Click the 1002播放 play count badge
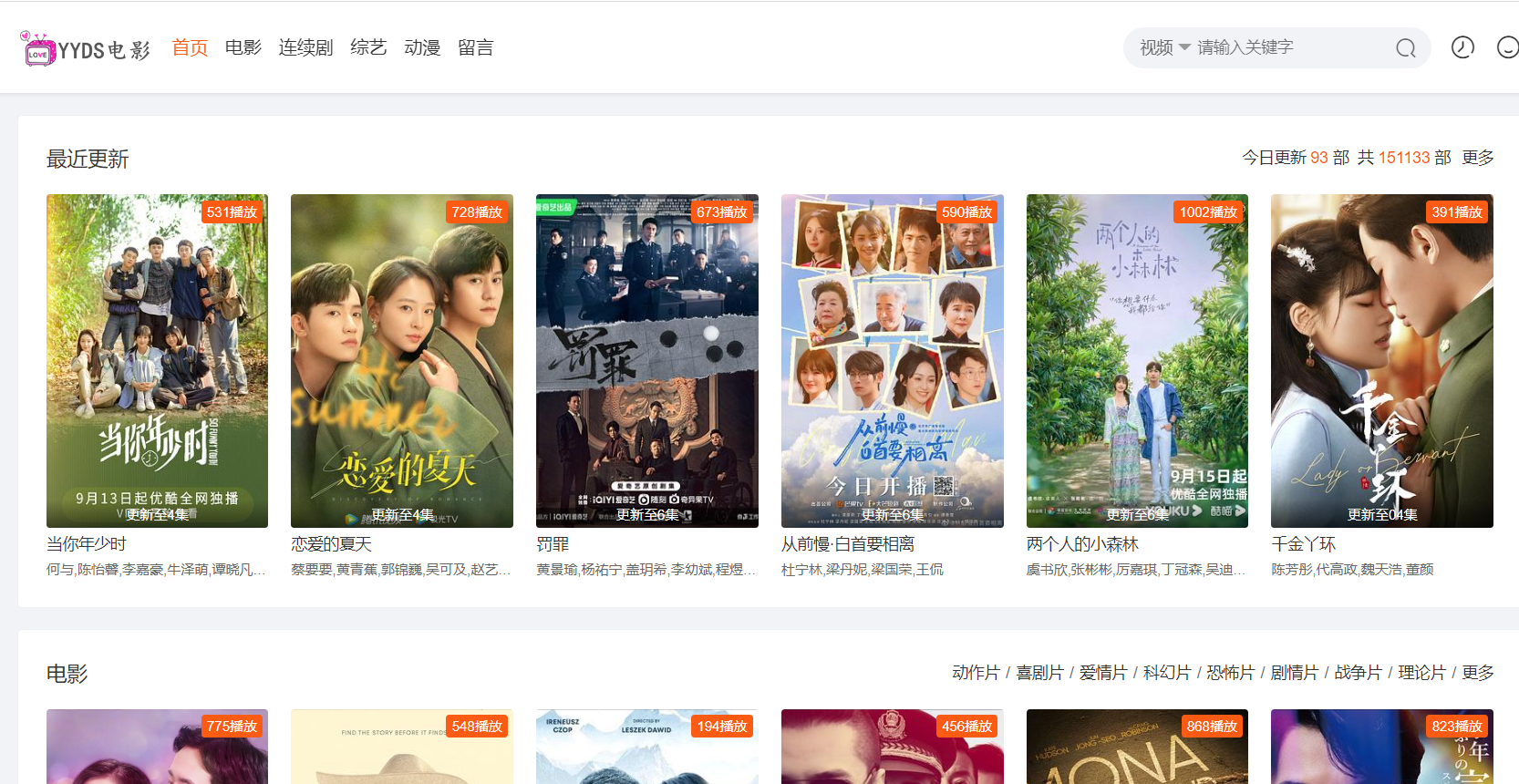This screenshot has height=784, width=1519. point(1209,212)
